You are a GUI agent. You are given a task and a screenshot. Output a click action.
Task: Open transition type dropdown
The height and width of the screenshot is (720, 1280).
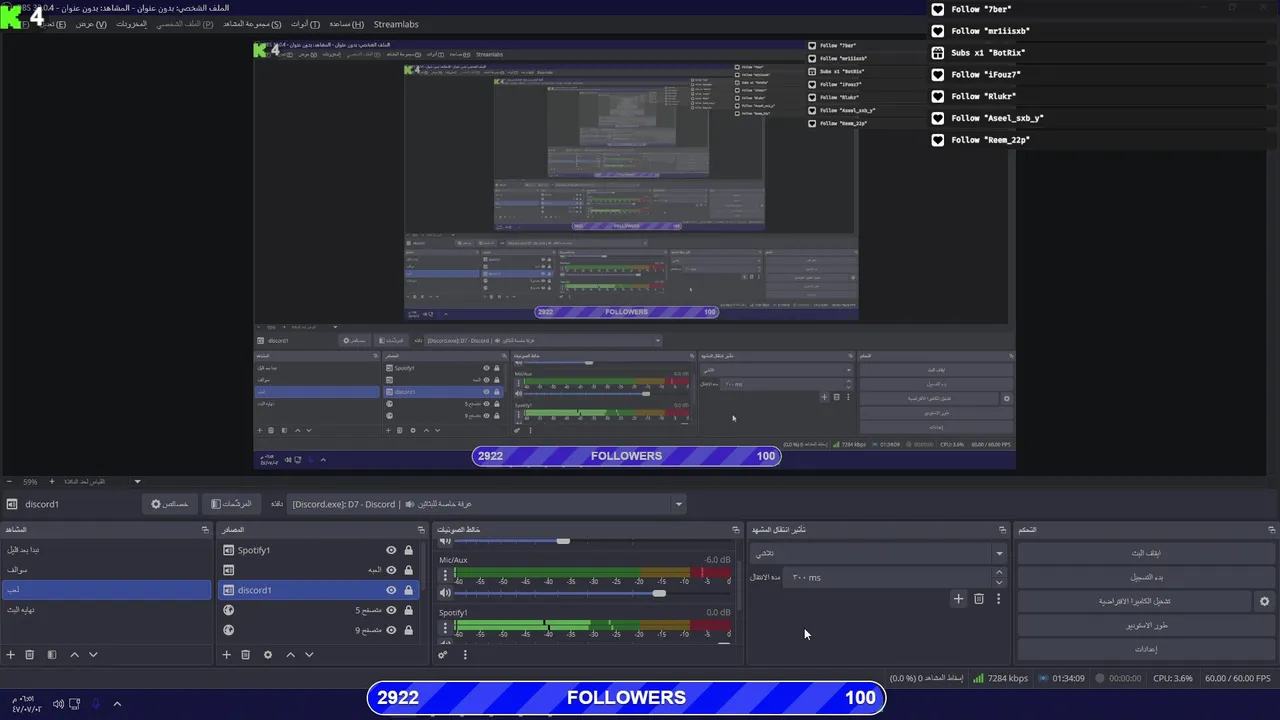point(878,553)
